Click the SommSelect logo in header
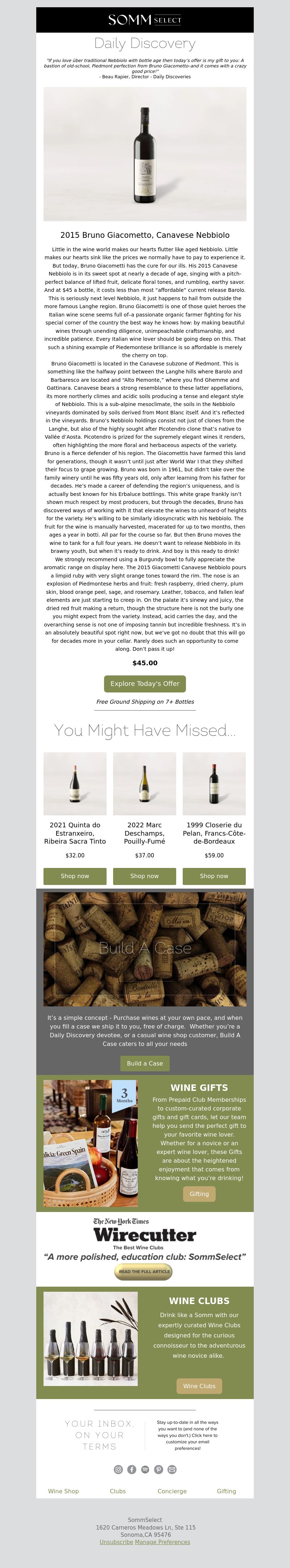This screenshot has width=290, height=1568. click(x=145, y=20)
